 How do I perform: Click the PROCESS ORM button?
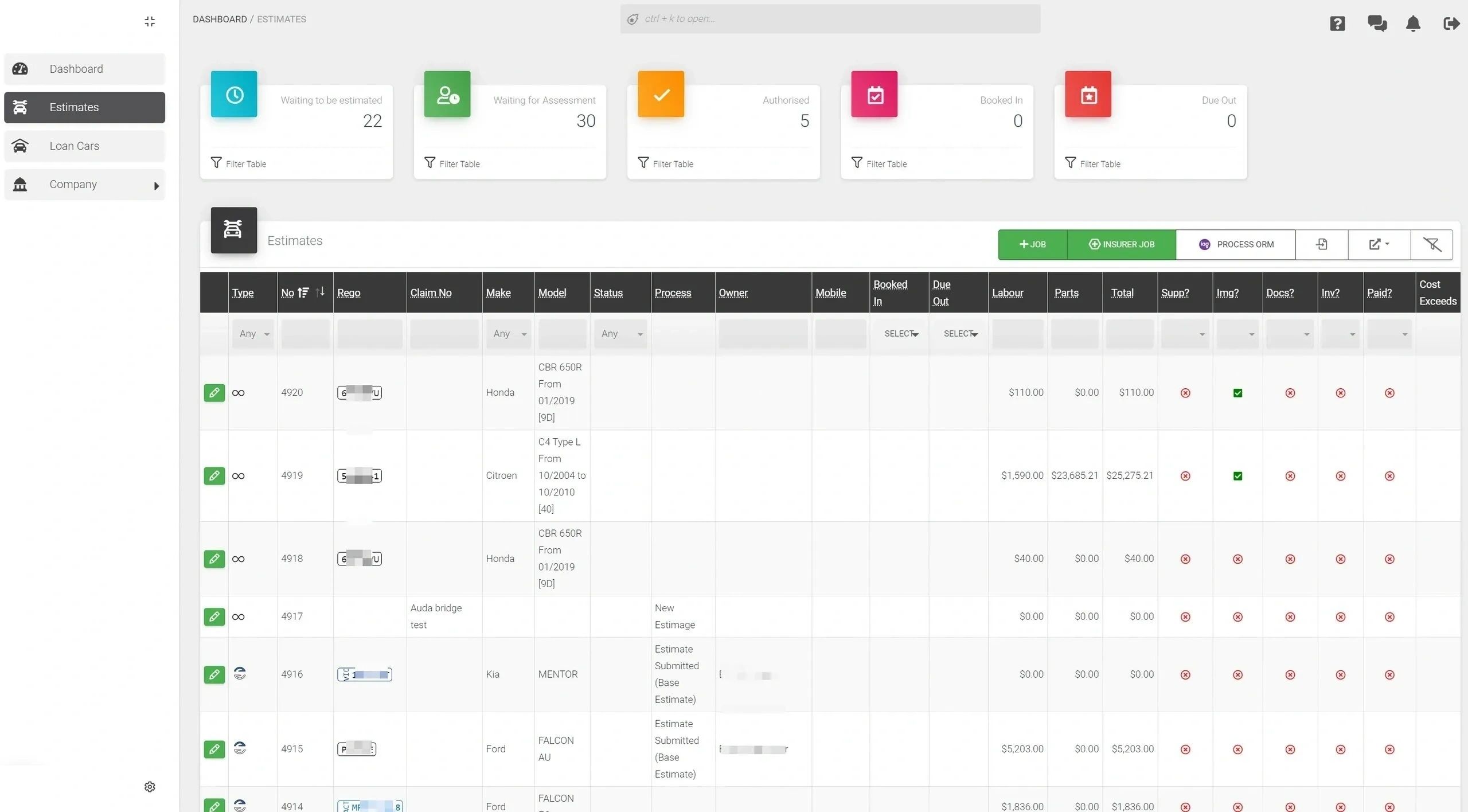(x=1236, y=244)
